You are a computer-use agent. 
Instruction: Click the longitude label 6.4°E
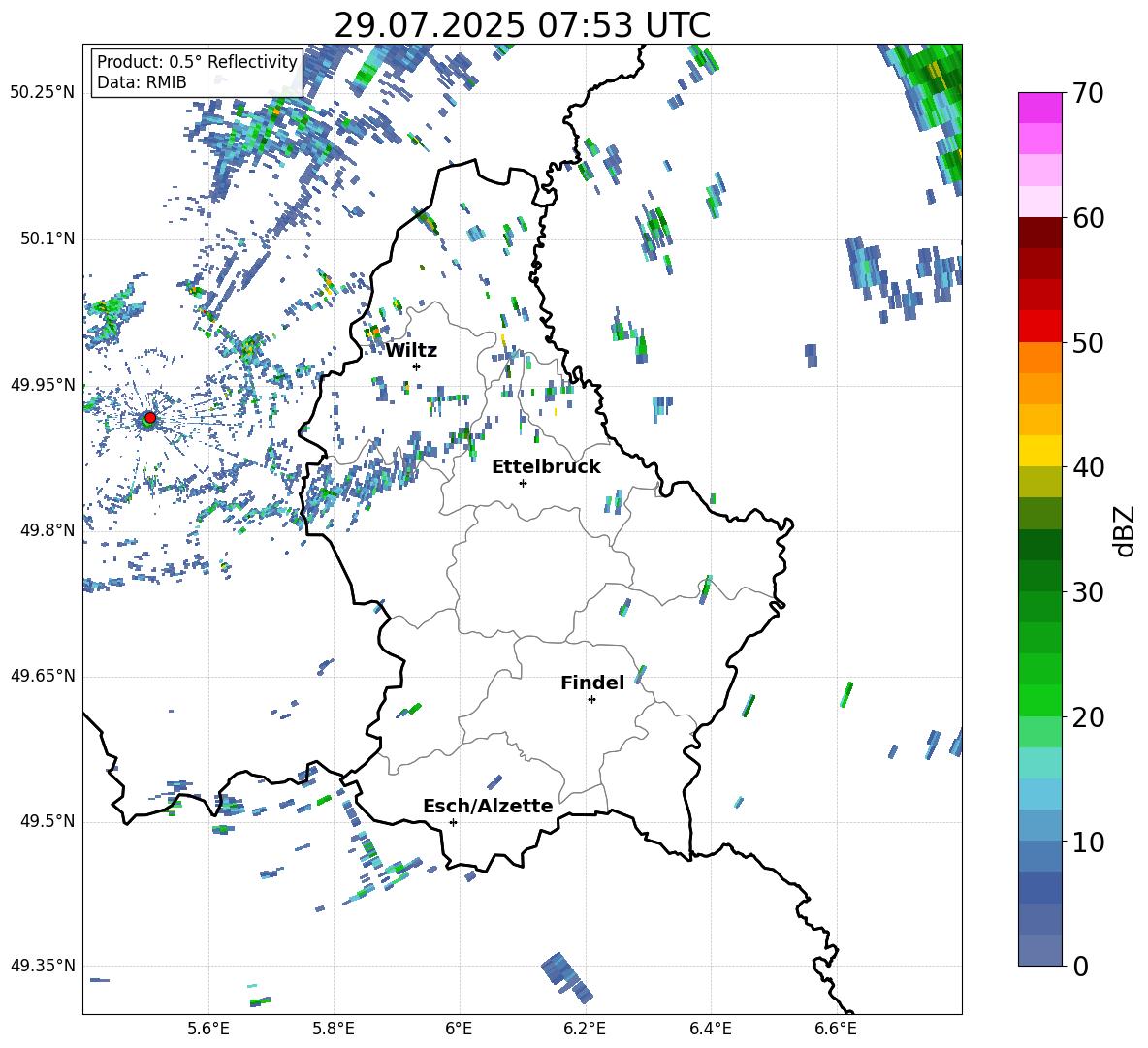click(710, 1029)
